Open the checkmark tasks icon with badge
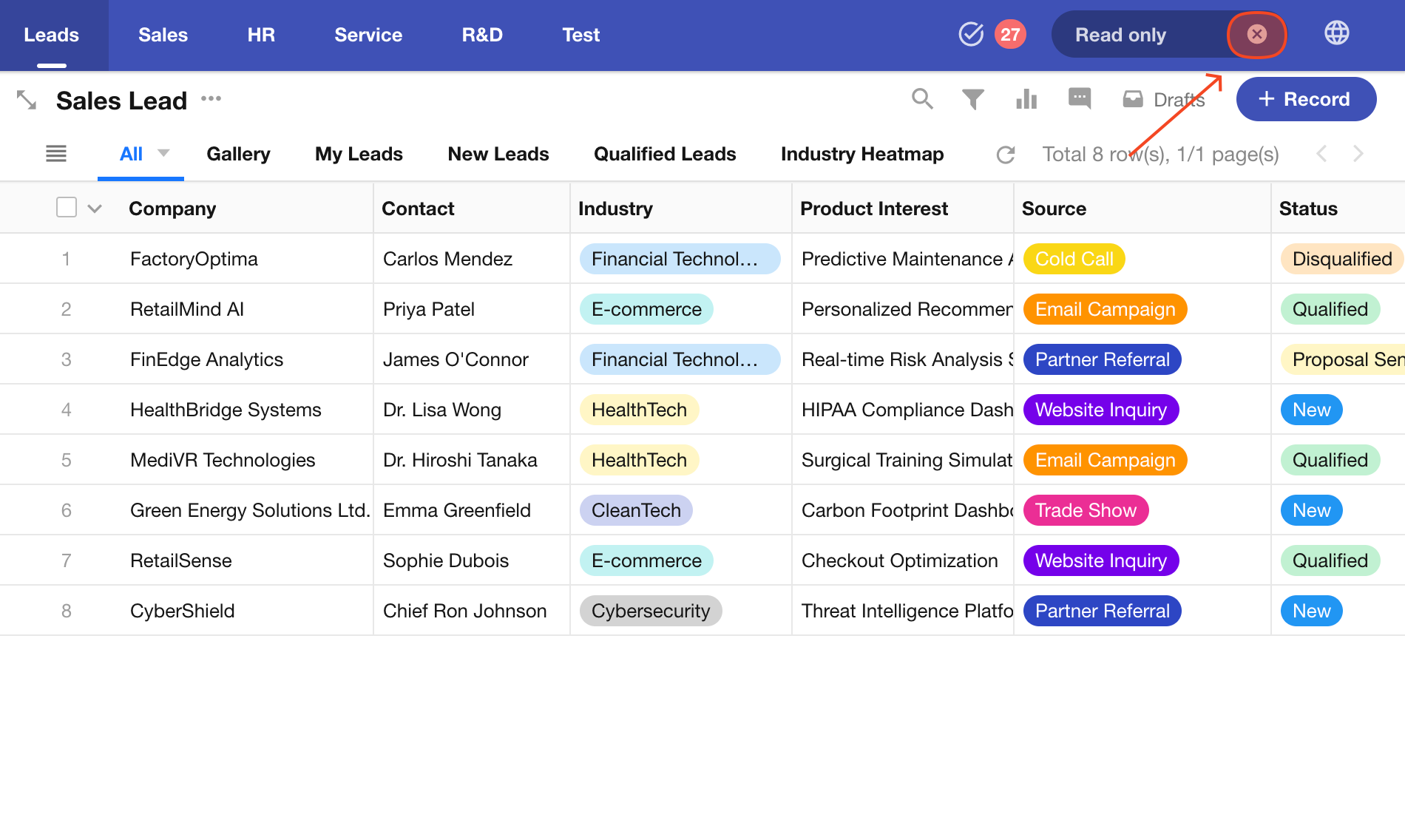Image resolution: width=1405 pixels, height=840 pixels. [971, 34]
